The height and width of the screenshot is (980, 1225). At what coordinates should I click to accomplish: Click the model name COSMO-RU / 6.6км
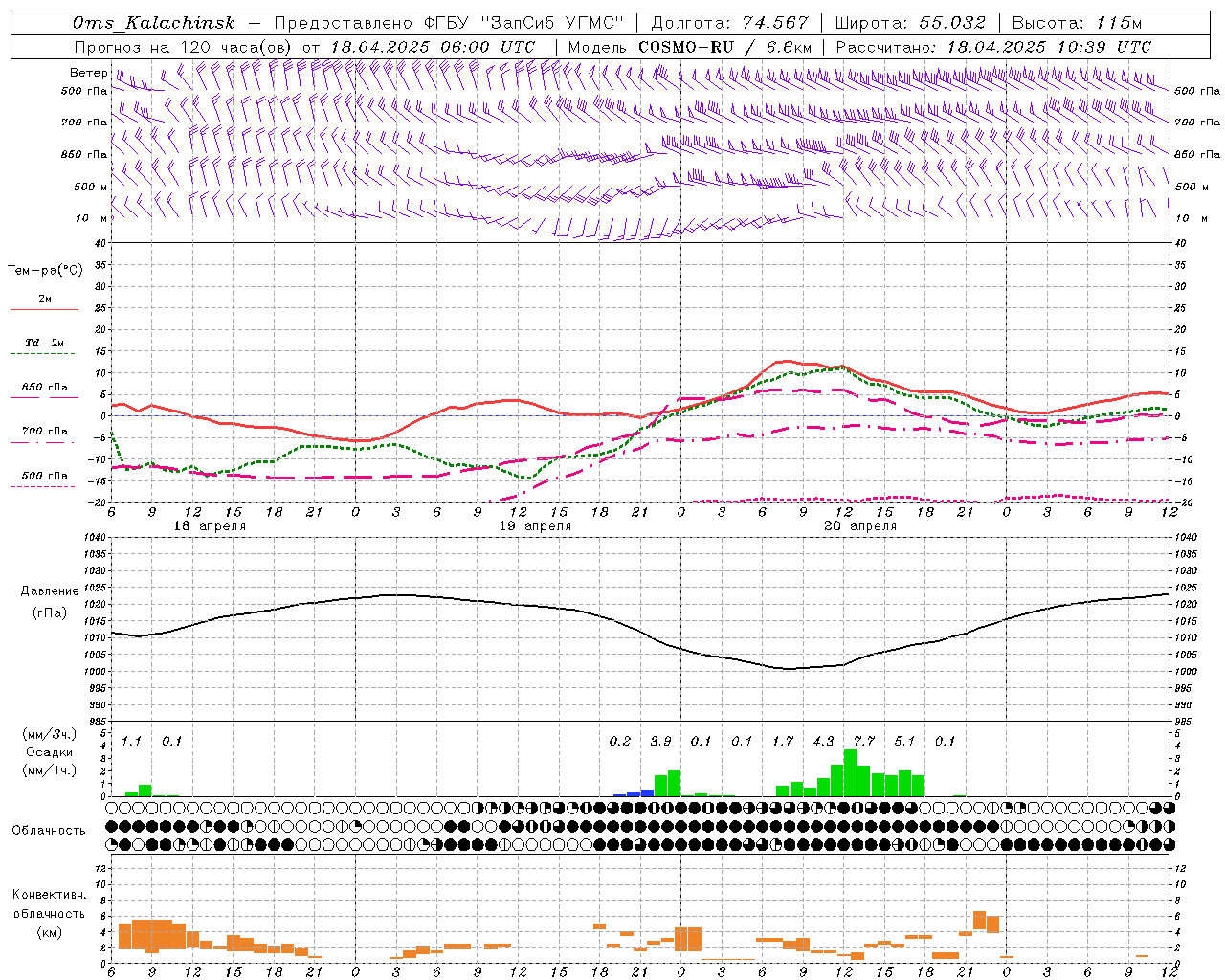(725, 47)
